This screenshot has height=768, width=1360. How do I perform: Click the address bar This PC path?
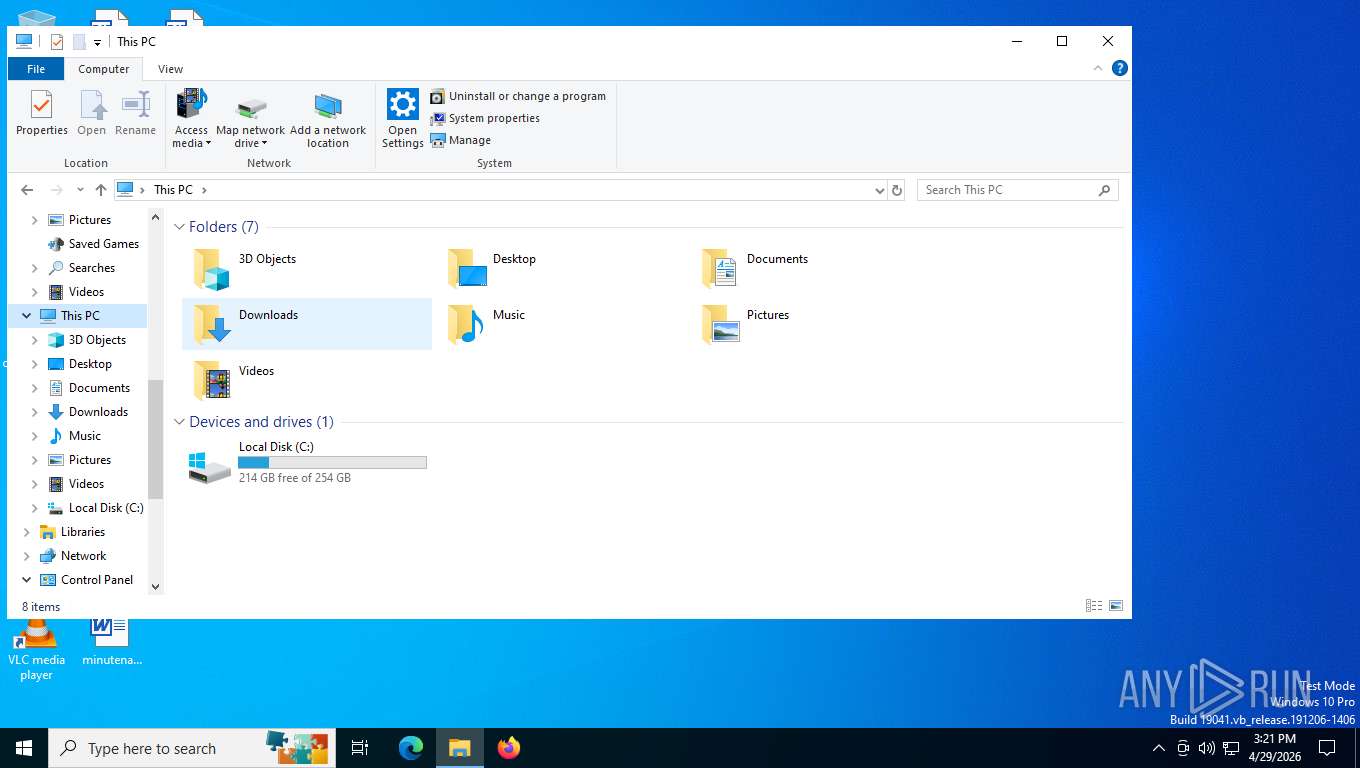(173, 190)
